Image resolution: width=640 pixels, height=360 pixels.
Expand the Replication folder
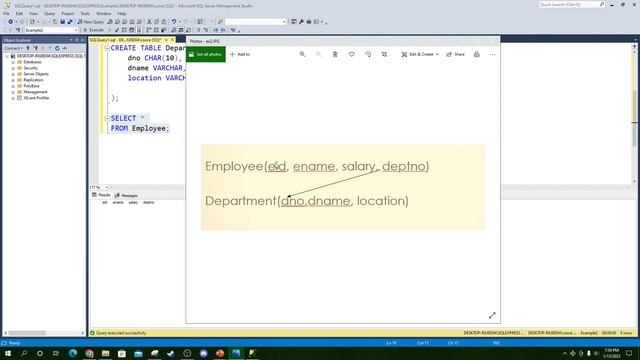pyautogui.click(x=13, y=80)
